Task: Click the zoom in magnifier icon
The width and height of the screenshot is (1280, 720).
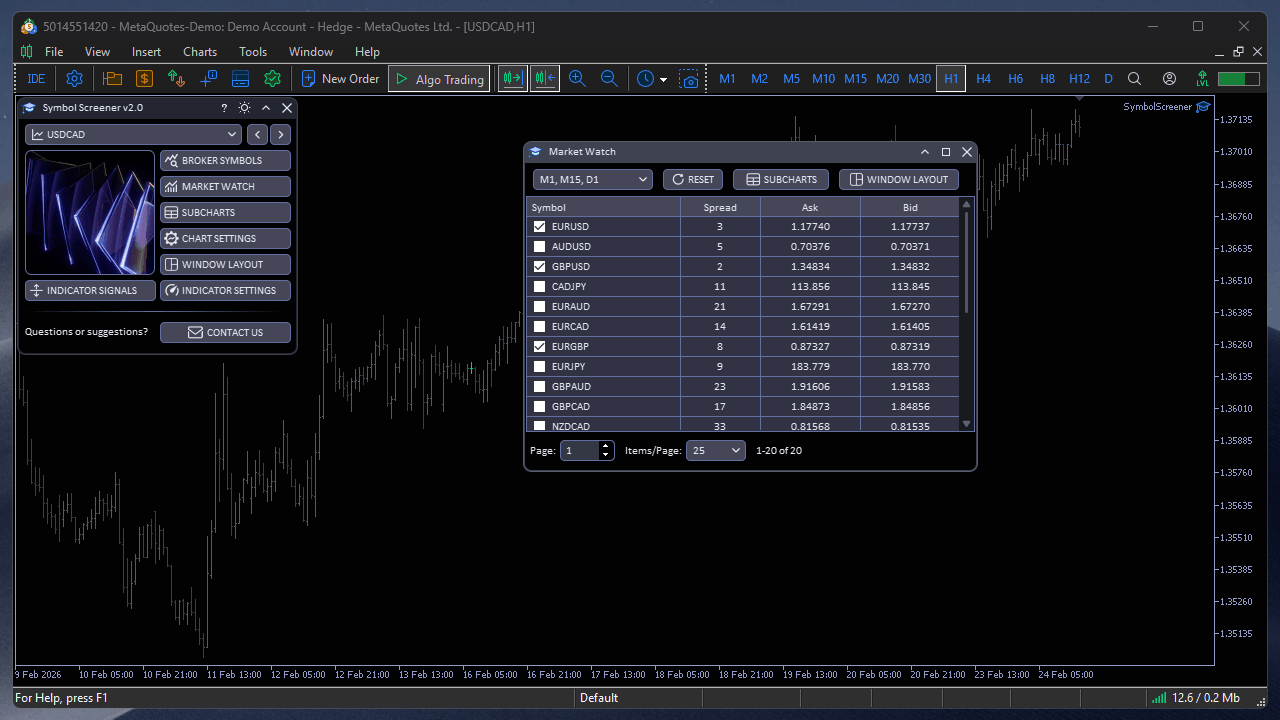Action: click(577, 78)
